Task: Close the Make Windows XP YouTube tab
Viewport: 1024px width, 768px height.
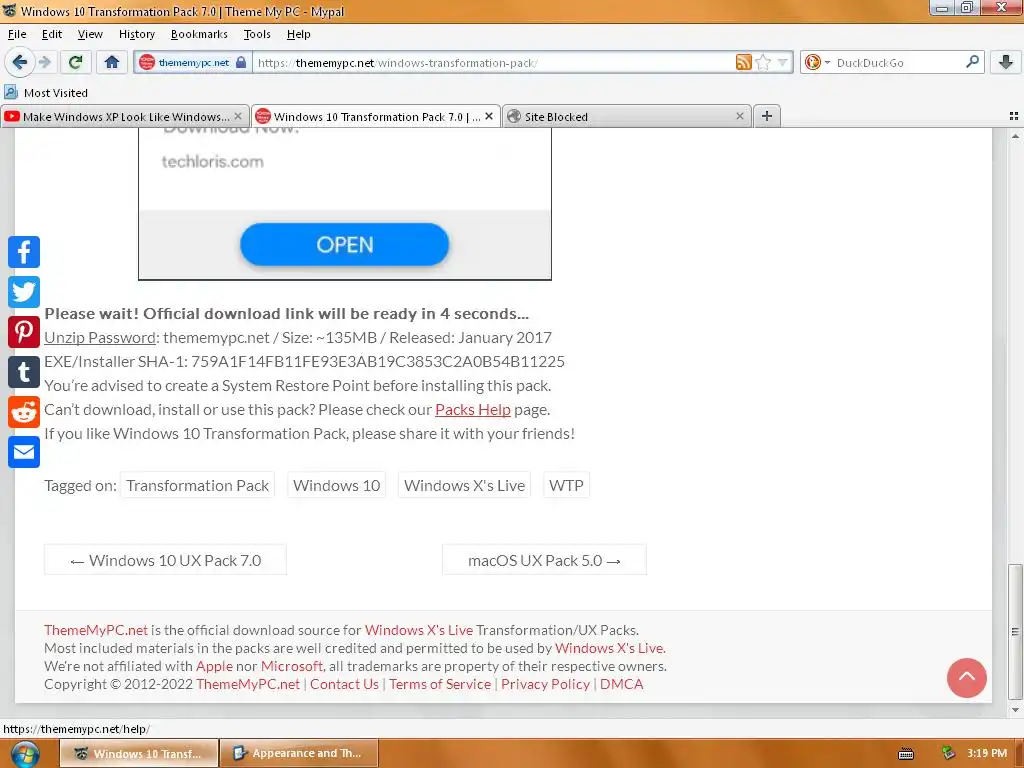Action: pyautogui.click(x=238, y=116)
